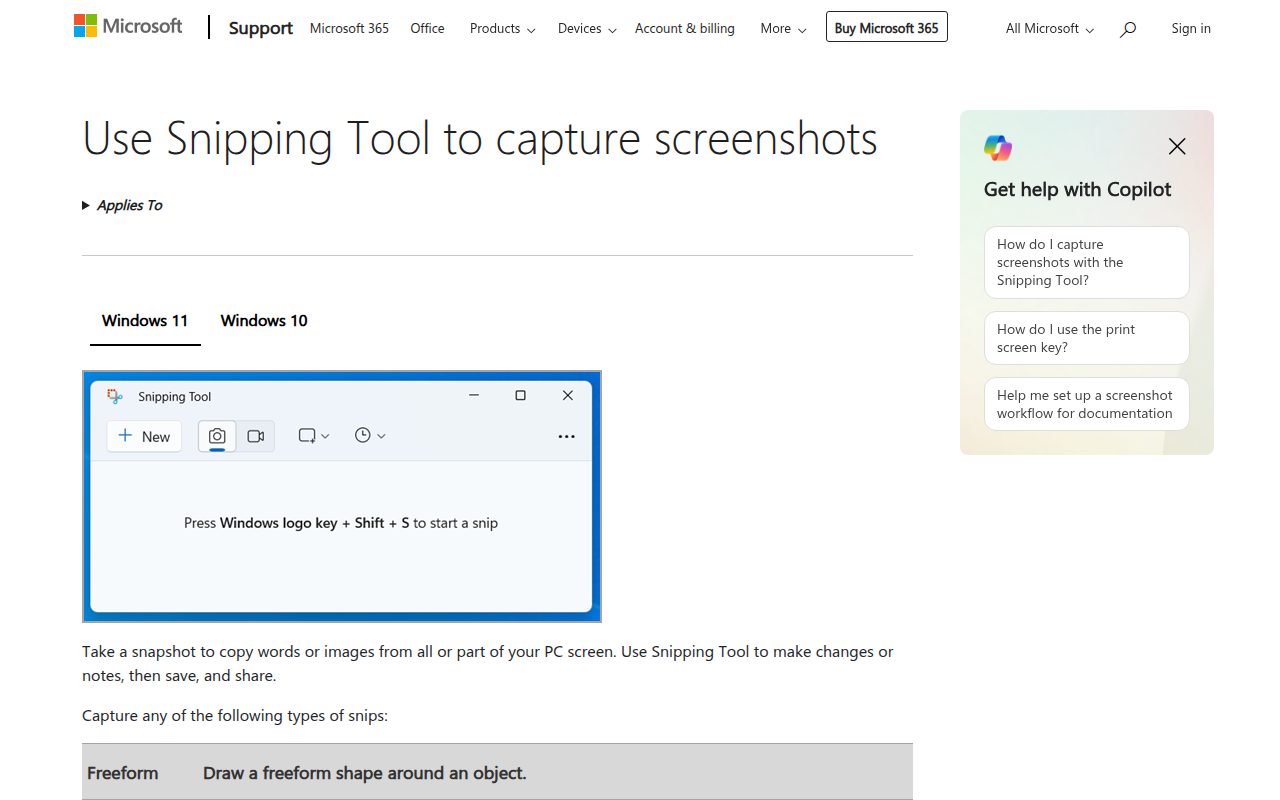The image size is (1280, 800).
Task: Click the Copilot logo icon
Action: tap(998, 148)
